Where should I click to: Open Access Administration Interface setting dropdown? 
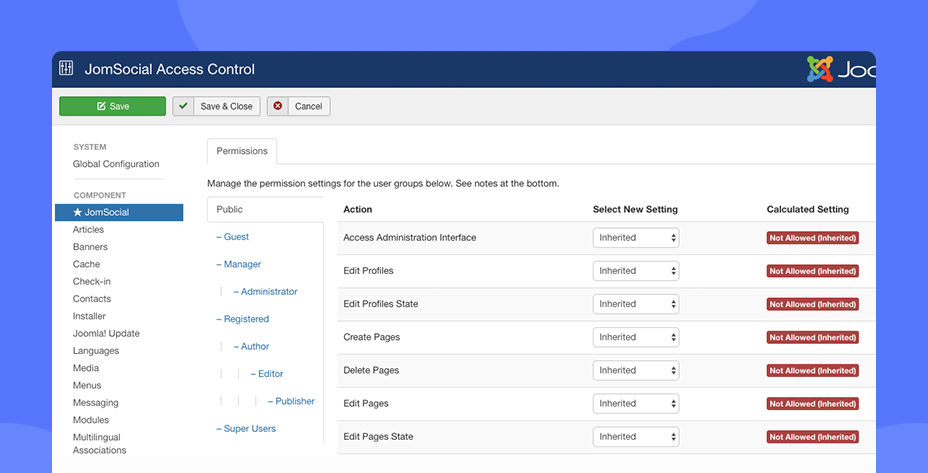tap(636, 238)
